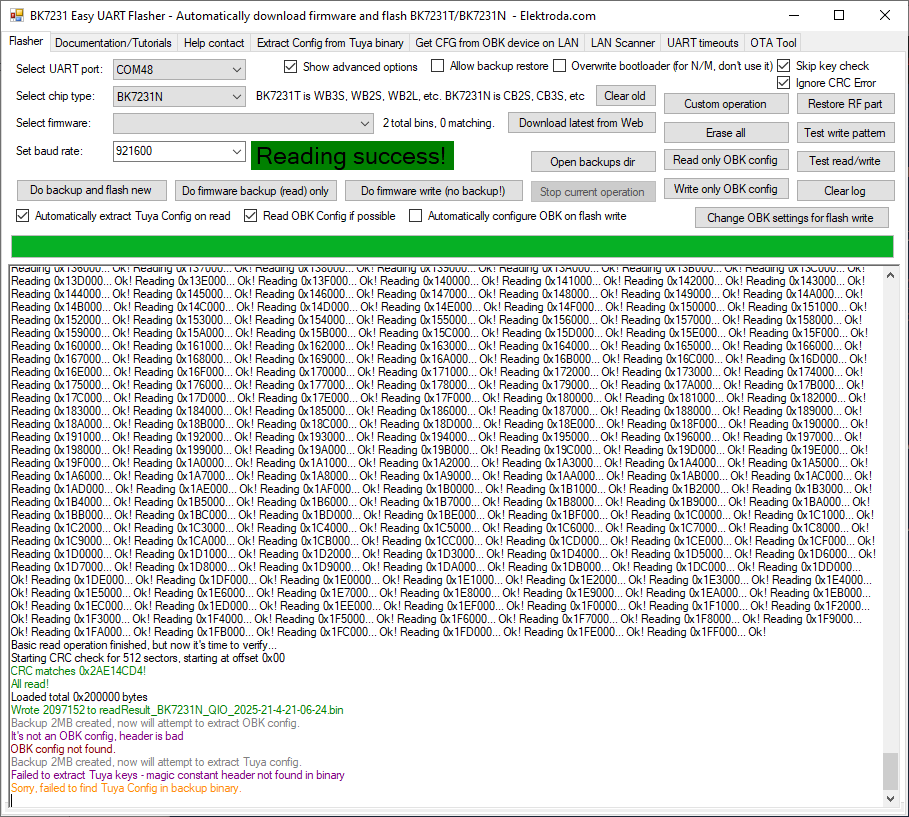The height and width of the screenshot is (817, 909).
Task: Click the 'OBK config not found.' log line
Action: click(x=63, y=749)
